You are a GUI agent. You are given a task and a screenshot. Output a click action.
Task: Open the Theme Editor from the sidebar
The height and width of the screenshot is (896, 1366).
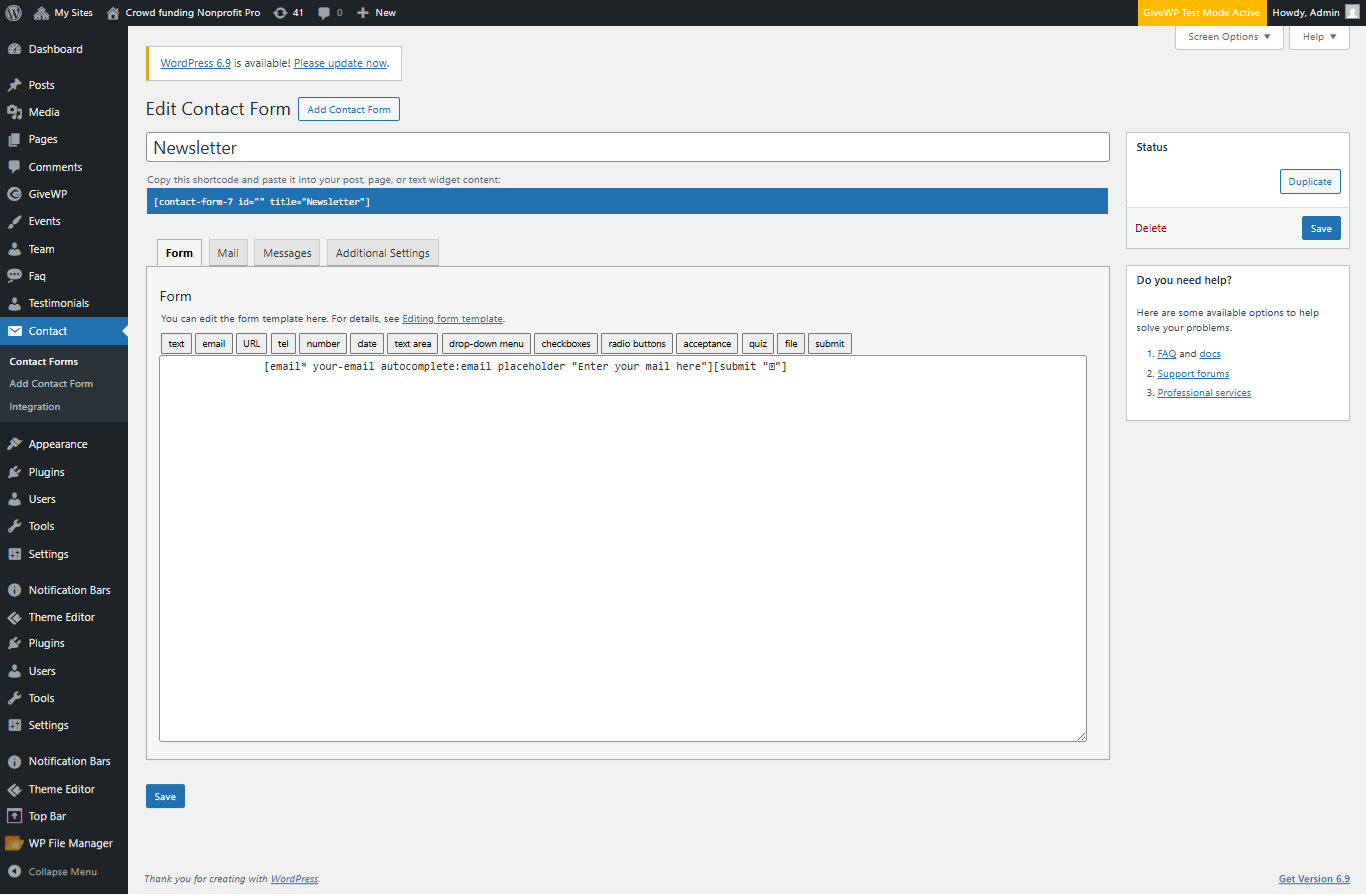click(62, 616)
